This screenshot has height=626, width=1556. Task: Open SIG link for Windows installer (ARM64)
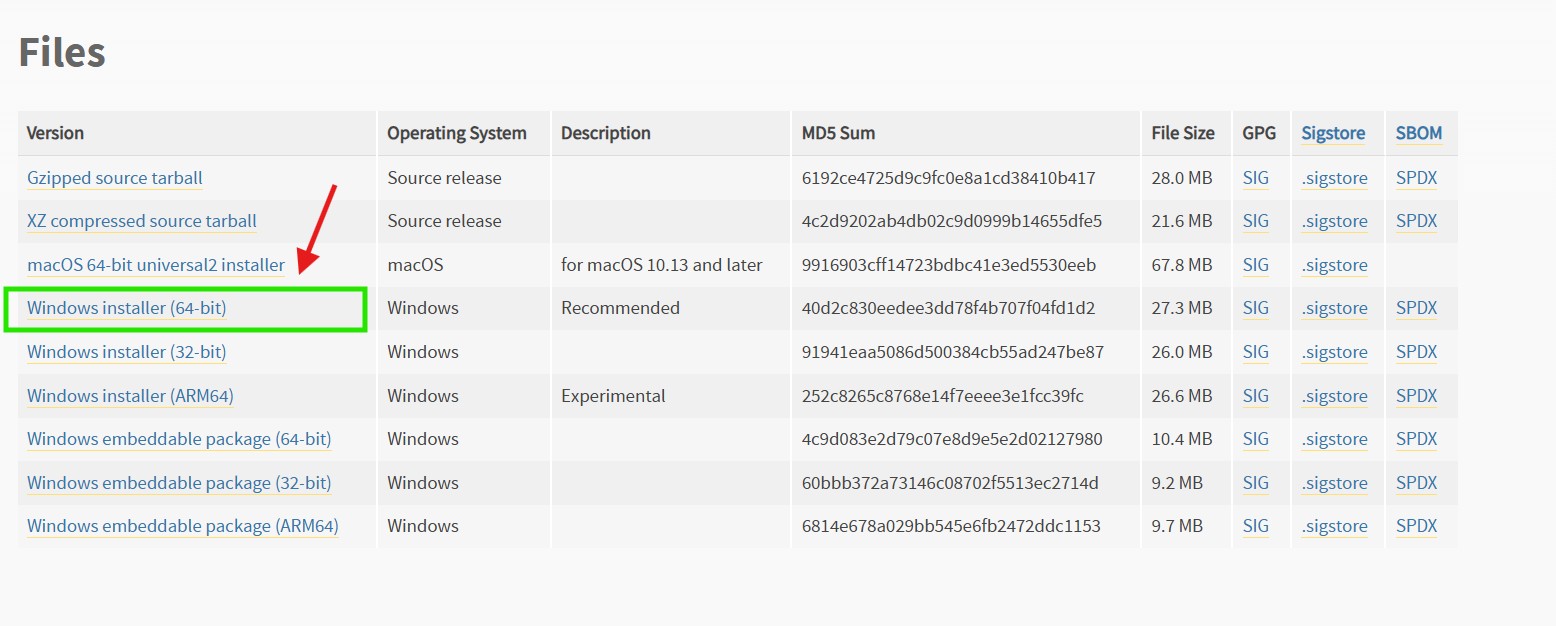coord(1256,396)
